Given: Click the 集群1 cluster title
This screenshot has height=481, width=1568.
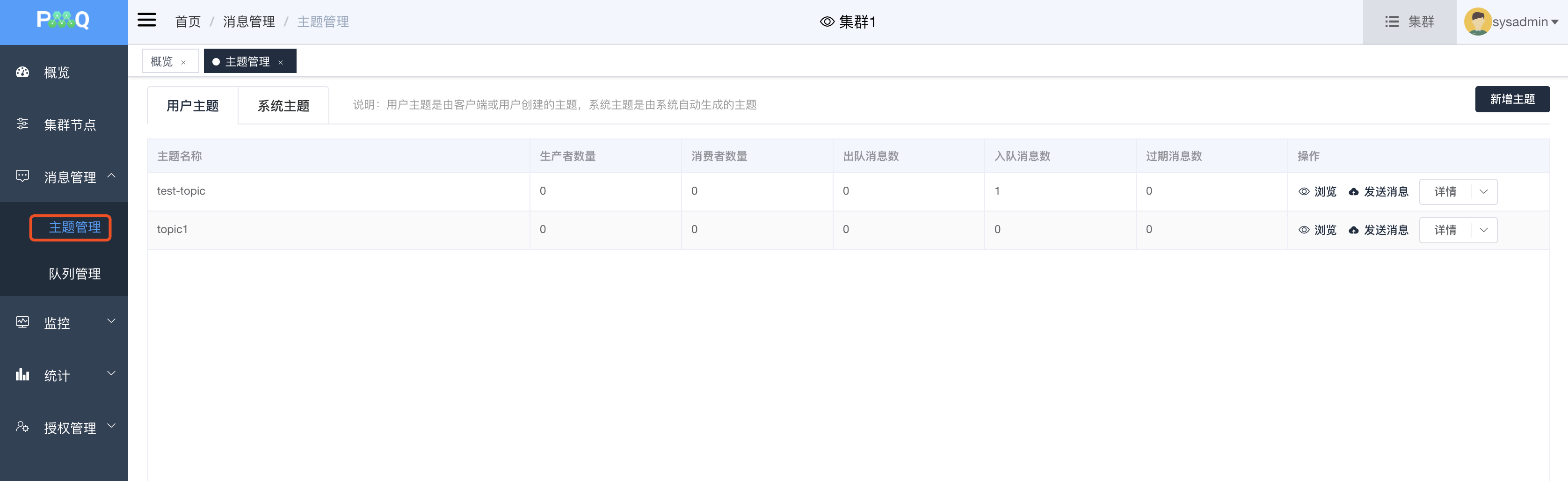Looking at the screenshot, I should (857, 22).
